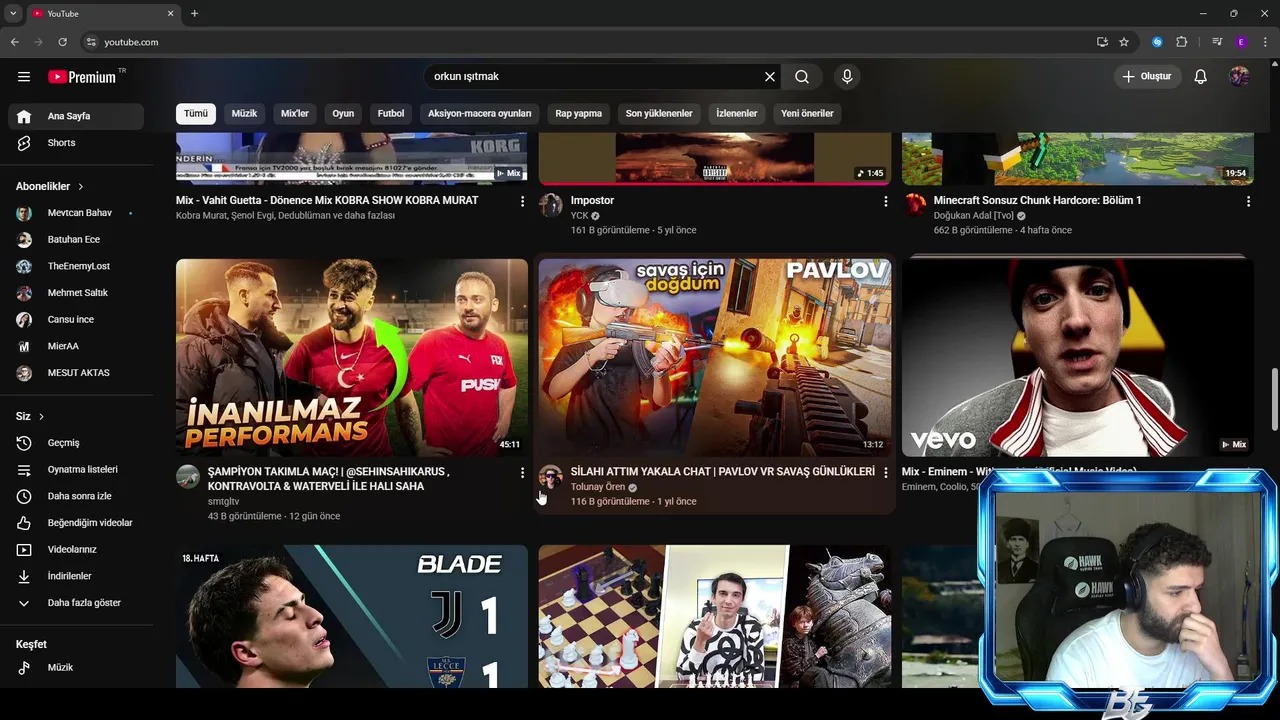Select the Oyun filter chip
Image resolution: width=1280 pixels, height=720 pixels.
(x=343, y=113)
